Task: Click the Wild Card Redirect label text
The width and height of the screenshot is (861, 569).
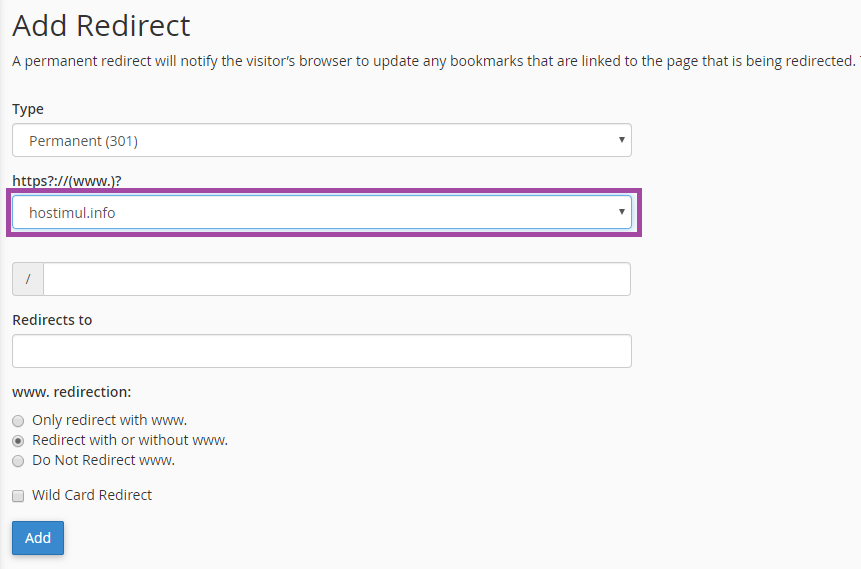Action: pyautogui.click(x=92, y=495)
